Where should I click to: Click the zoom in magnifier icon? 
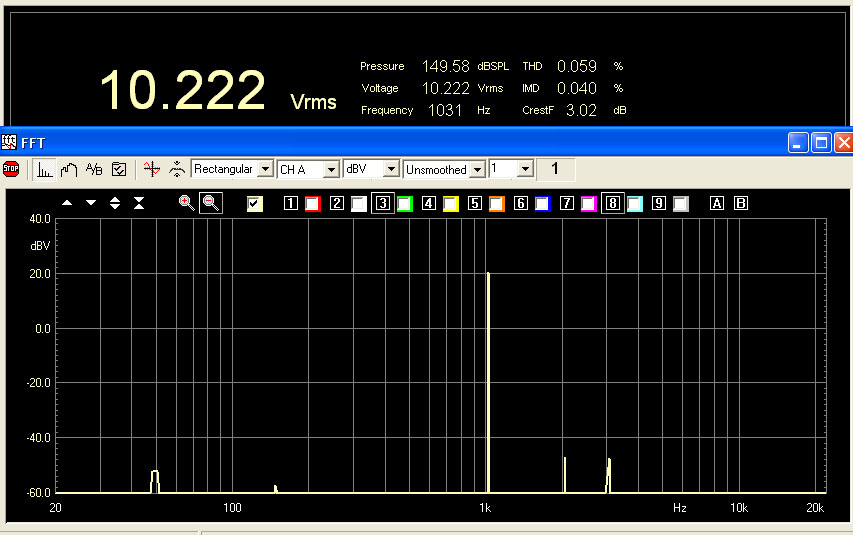pyautogui.click(x=186, y=203)
